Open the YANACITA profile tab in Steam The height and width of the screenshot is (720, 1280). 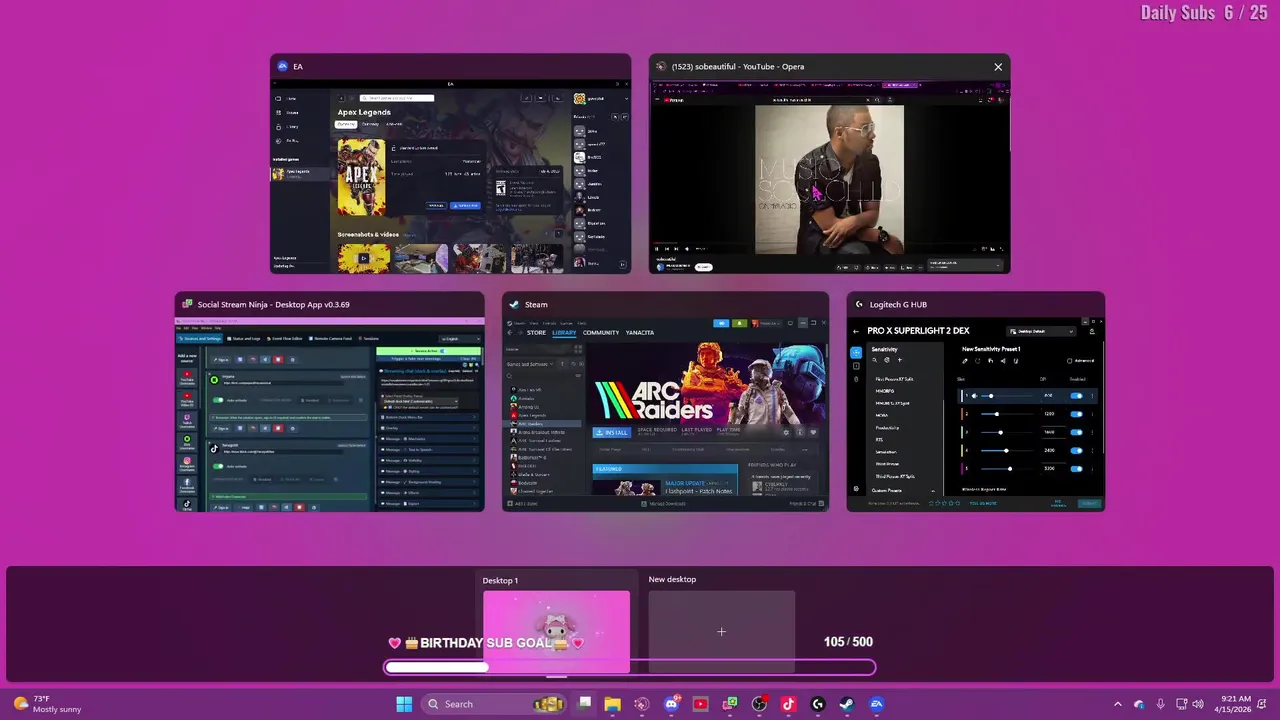(x=640, y=333)
